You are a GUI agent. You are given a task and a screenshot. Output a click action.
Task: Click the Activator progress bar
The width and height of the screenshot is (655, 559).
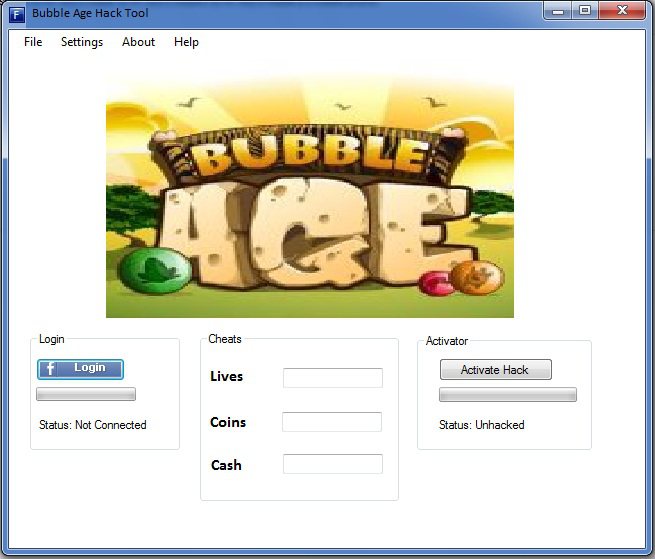tap(508, 394)
